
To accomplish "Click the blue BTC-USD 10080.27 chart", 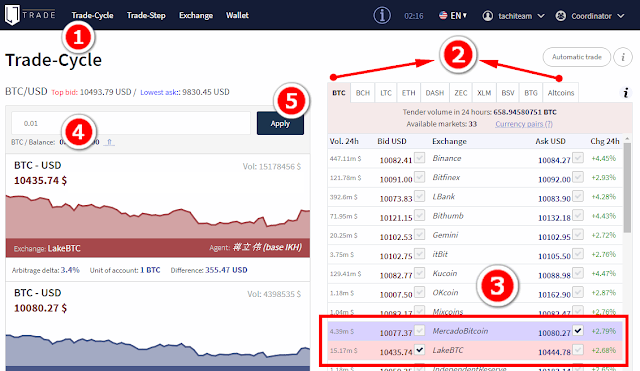I will [x=158, y=350].
